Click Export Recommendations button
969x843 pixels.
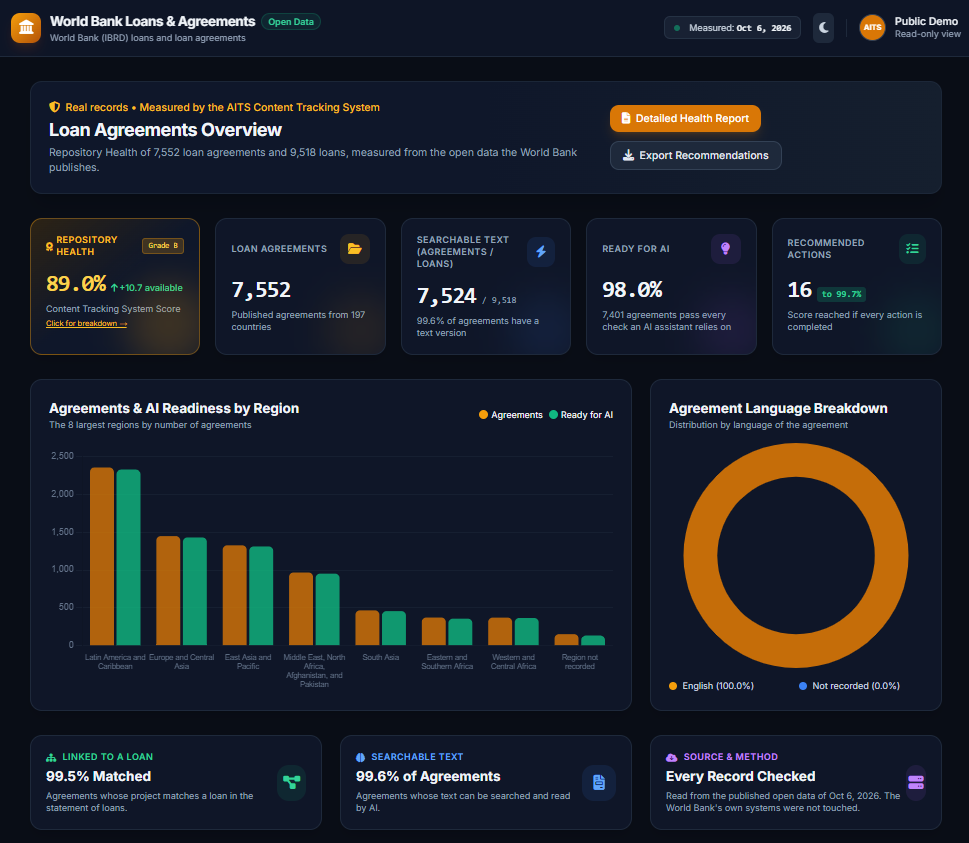(696, 156)
